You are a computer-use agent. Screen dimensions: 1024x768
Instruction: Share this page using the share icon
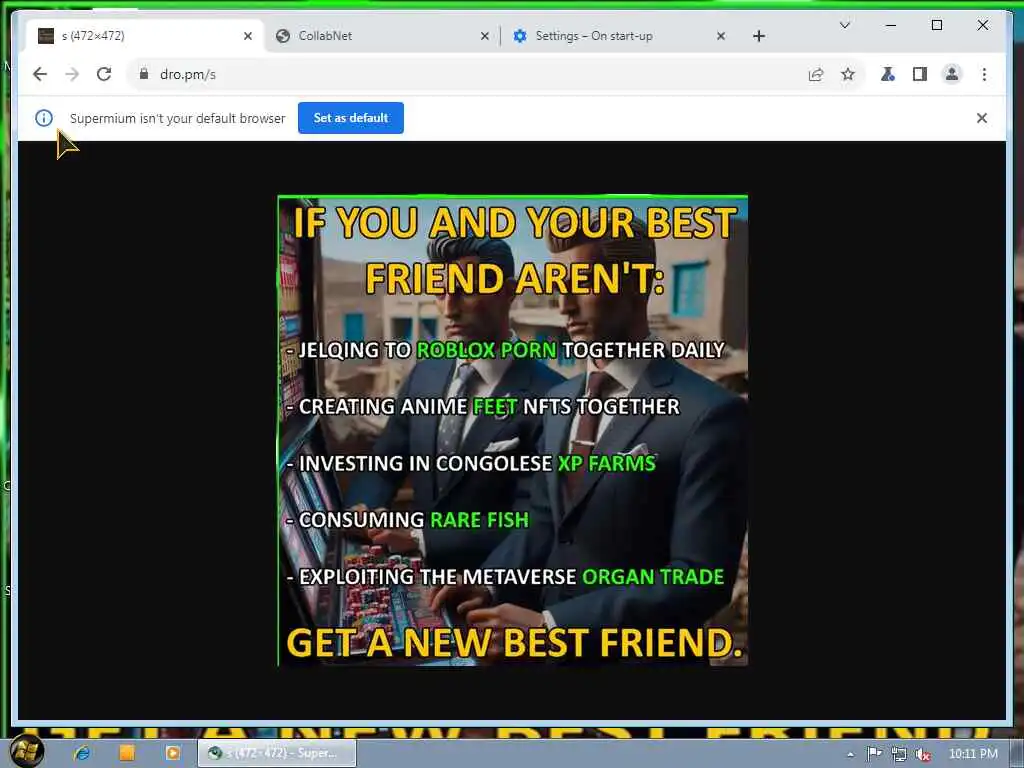point(816,74)
